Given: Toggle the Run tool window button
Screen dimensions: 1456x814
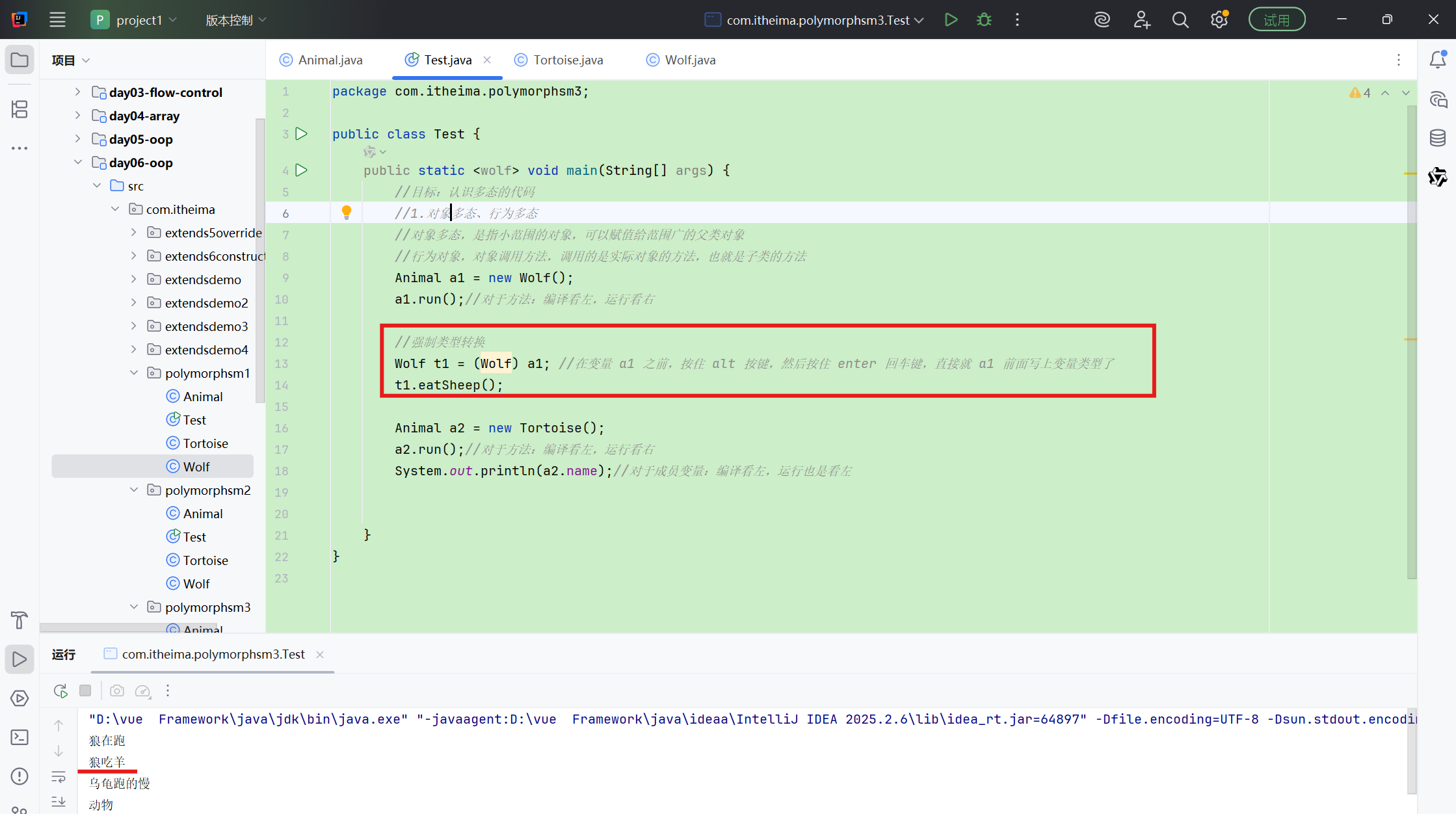Looking at the screenshot, I should (x=20, y=659).
